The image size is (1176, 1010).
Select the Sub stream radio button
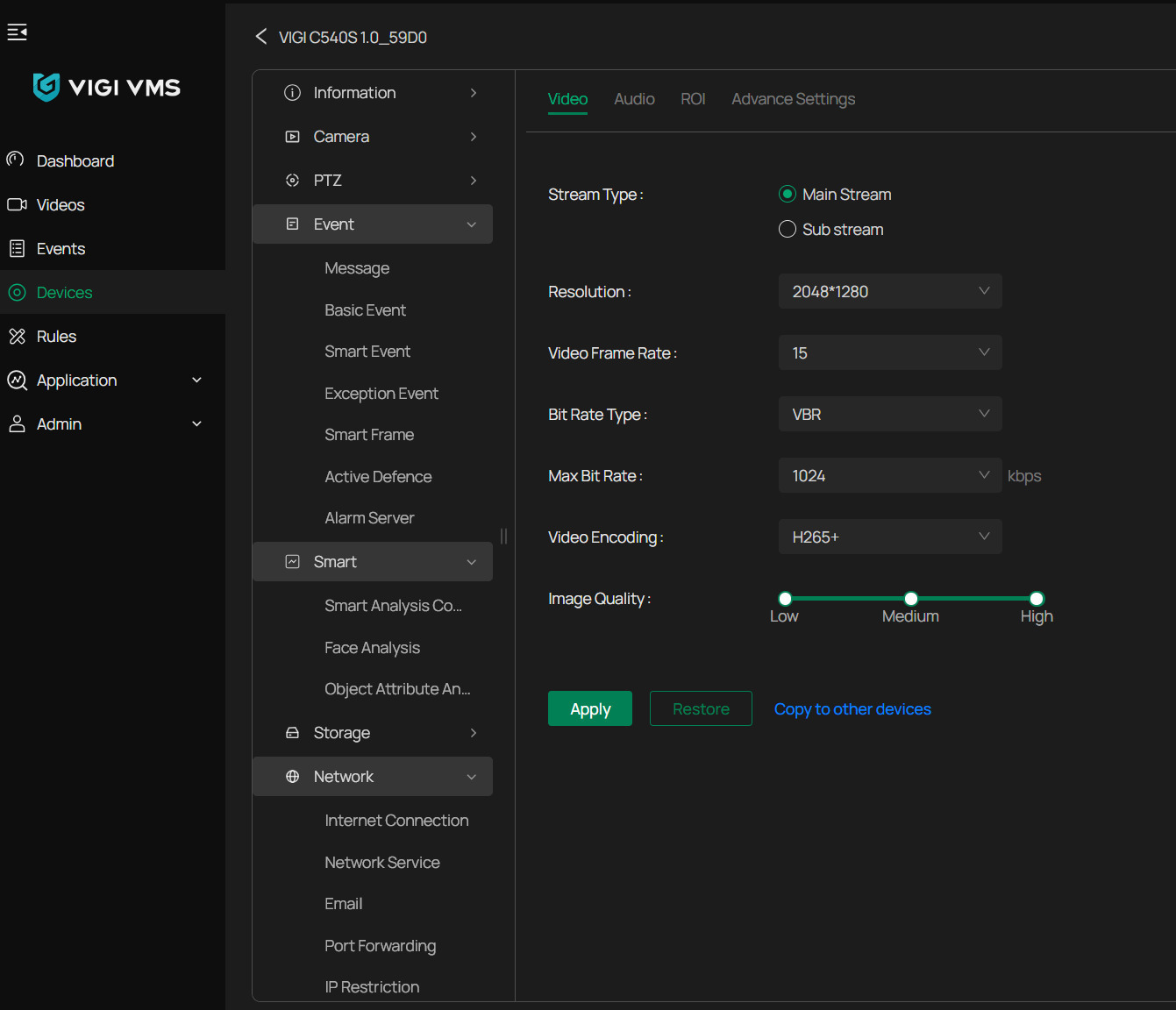[x=788, y=229]
